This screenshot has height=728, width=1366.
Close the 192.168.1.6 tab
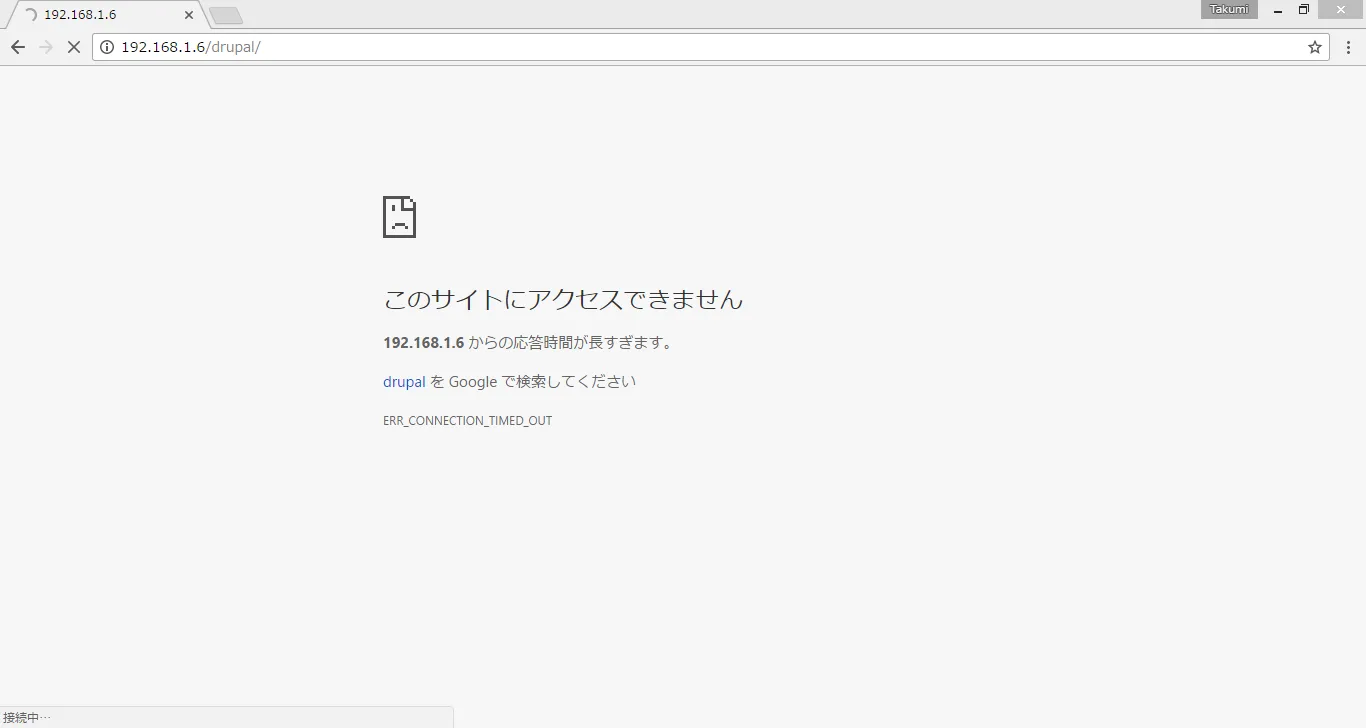coord(189,15)
